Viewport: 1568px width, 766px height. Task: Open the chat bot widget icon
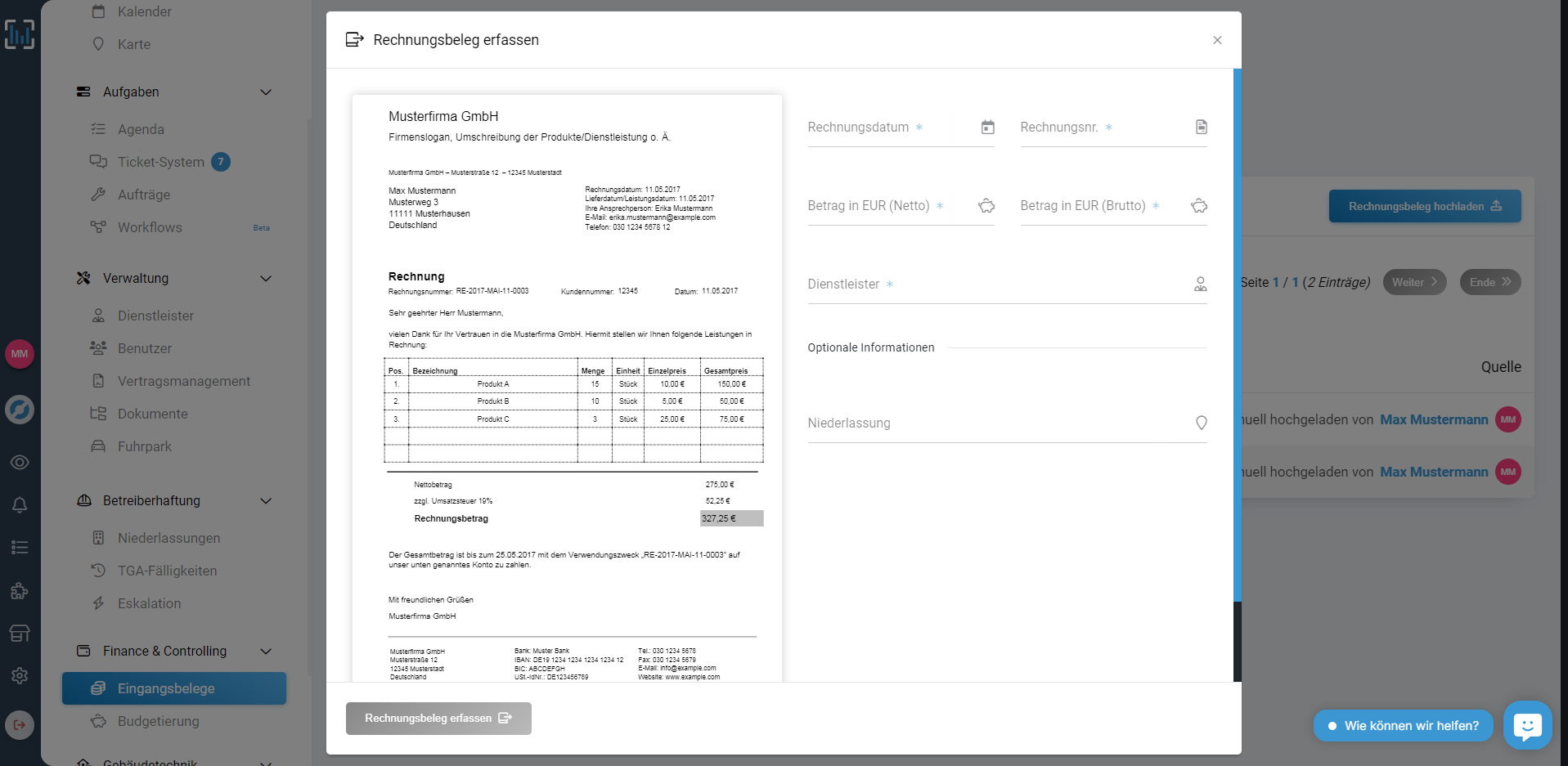point(1527,725)
